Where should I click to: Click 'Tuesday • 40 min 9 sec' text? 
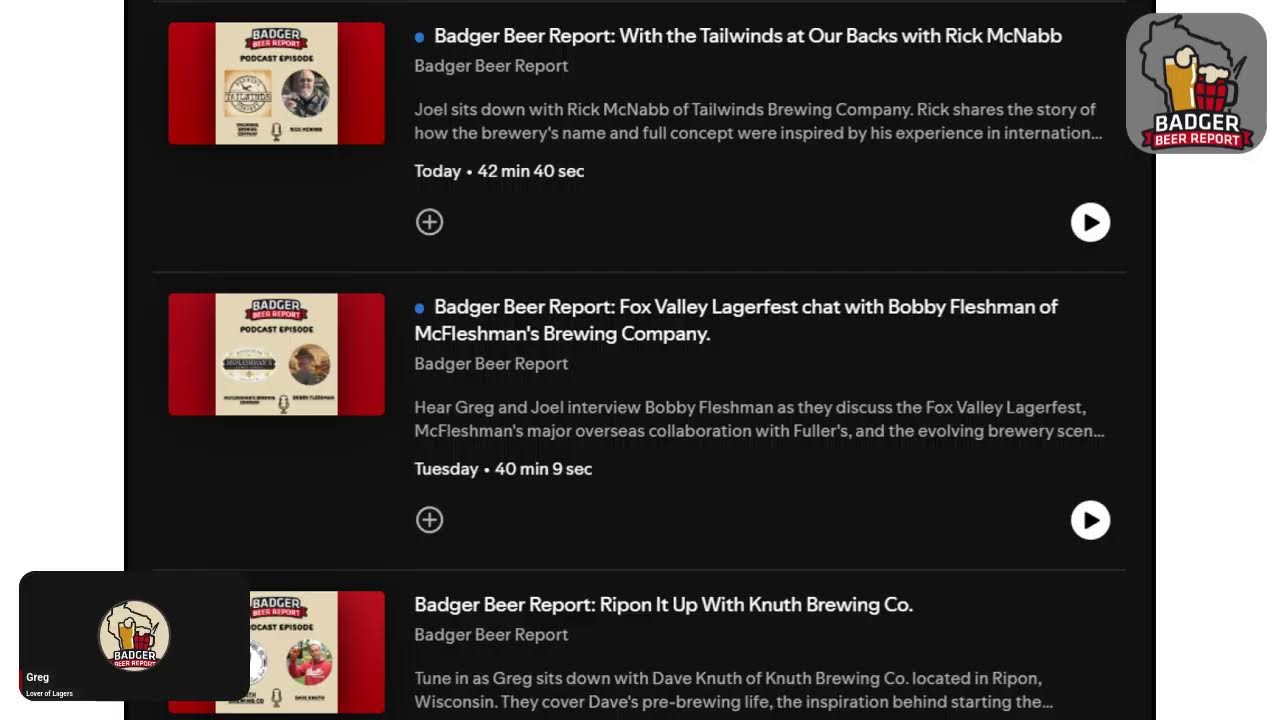click(503, 469)
